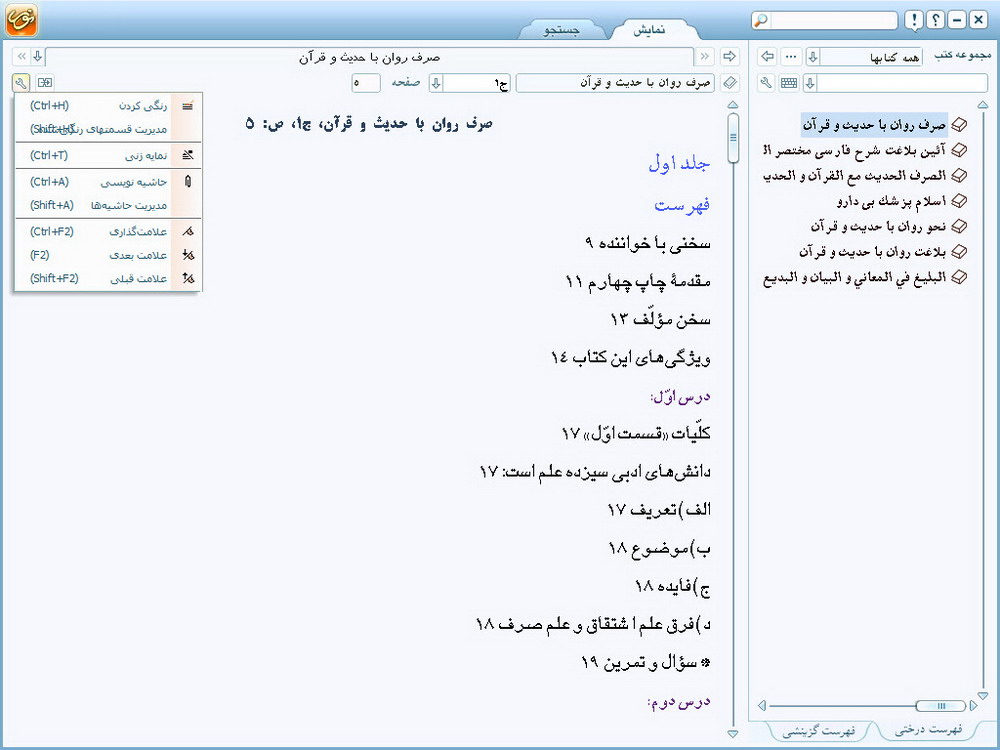Select book الصرف الحديث مع القرآن و الحديث
The width and height of the screenshot is (1000, 750).
click(x=854, y=176)
